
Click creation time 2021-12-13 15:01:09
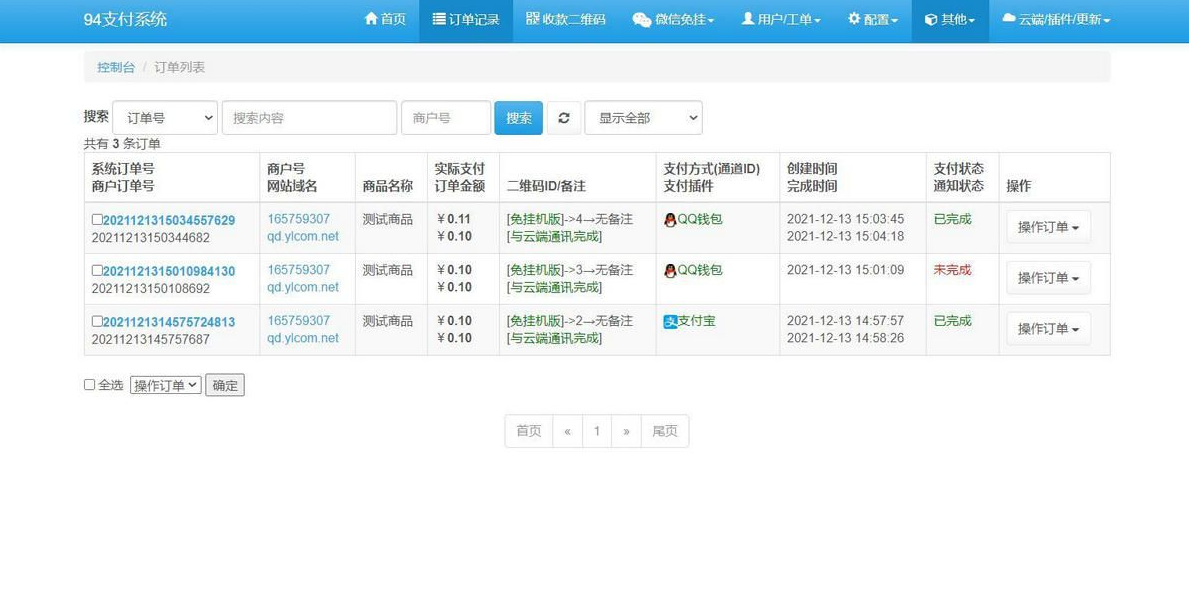[845, 269]
